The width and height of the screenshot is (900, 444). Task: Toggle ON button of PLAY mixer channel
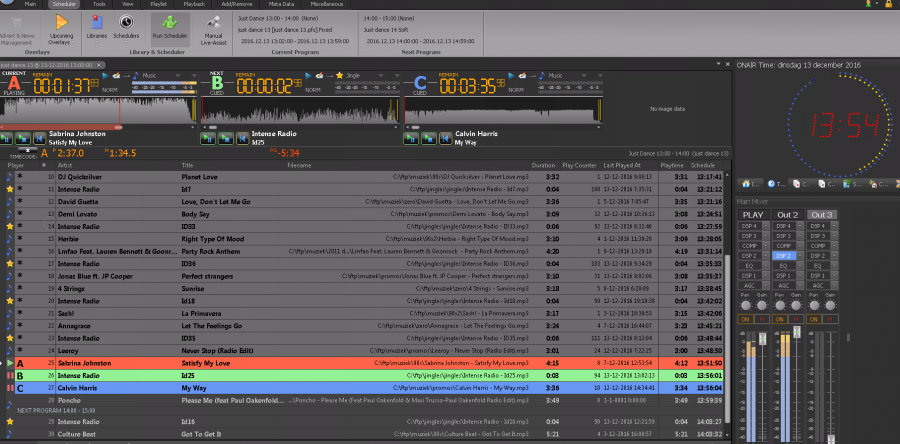tap(746, 319)
